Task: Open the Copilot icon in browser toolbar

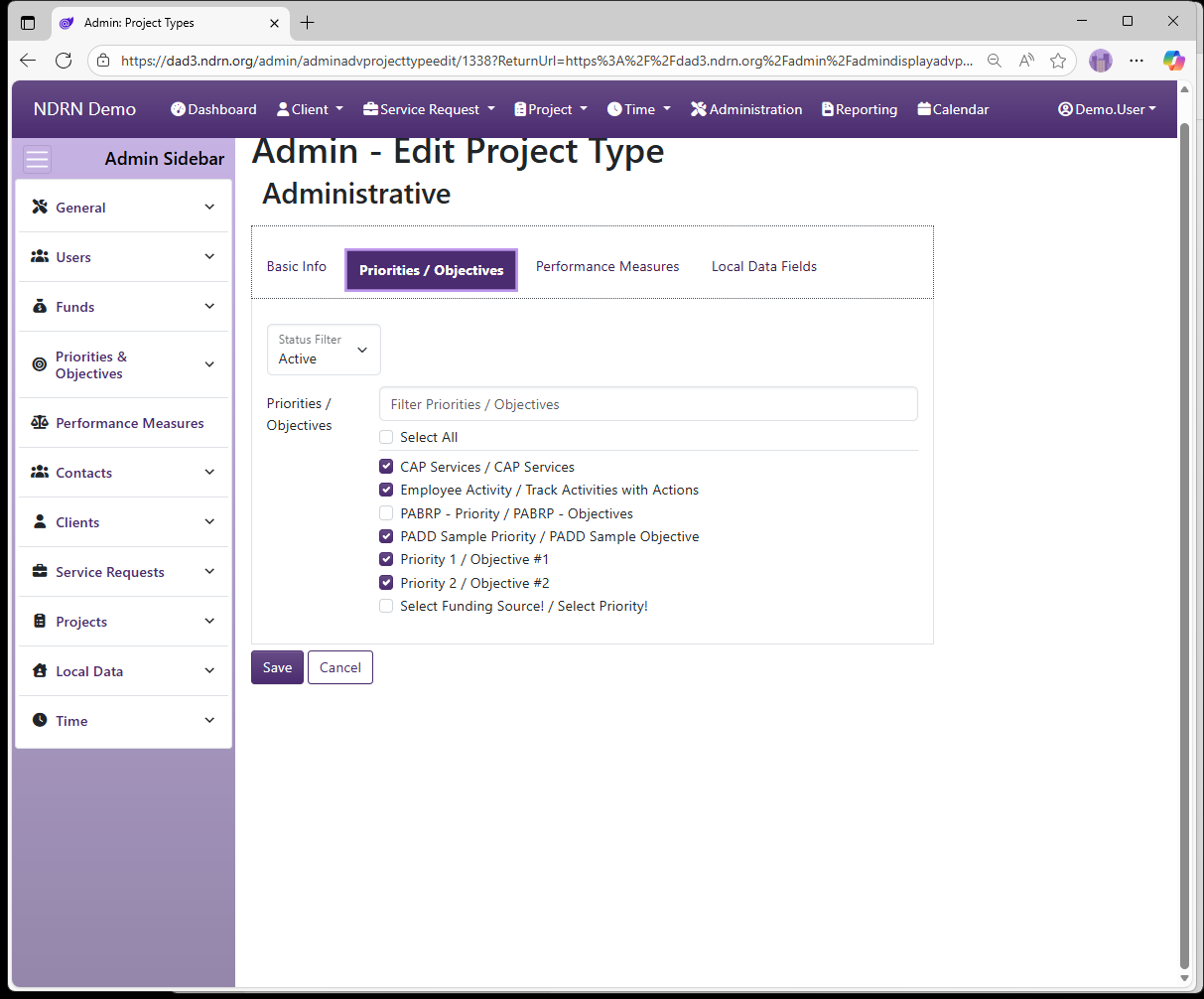Action: pos(1174,61)
